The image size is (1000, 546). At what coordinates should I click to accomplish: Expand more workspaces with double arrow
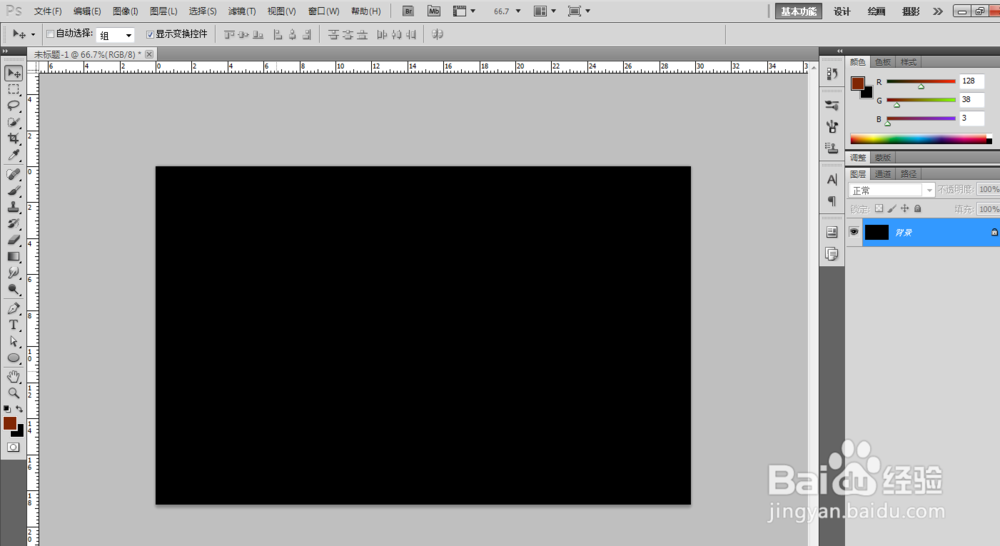click(x=938, y=11)
